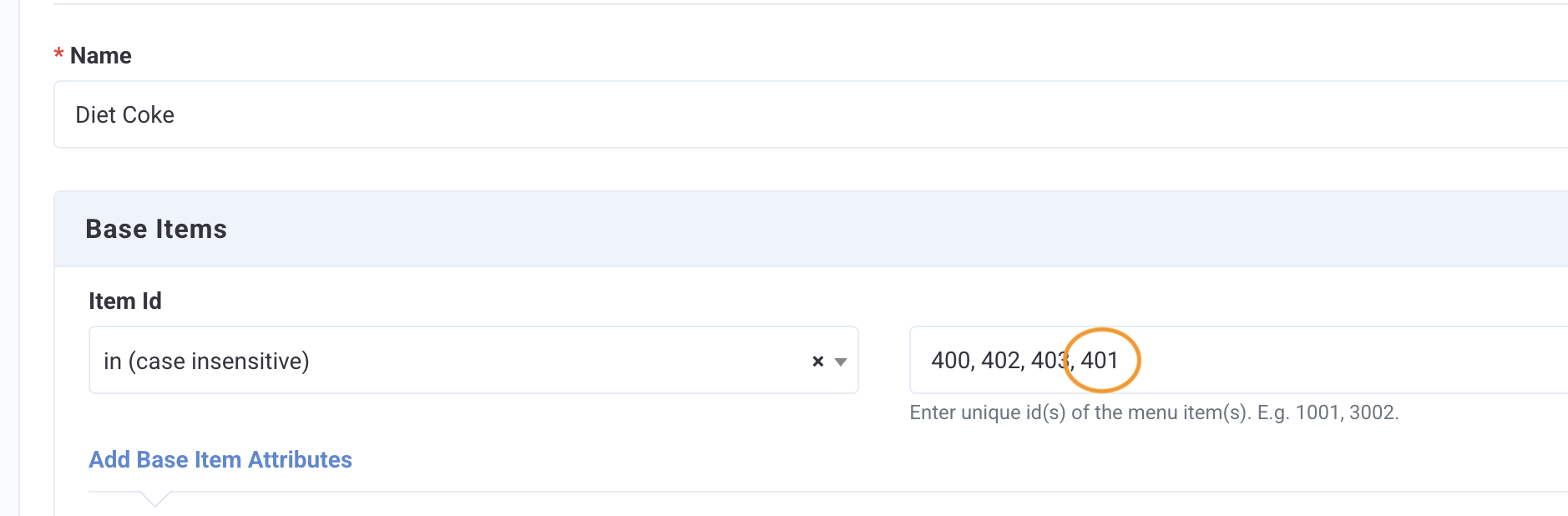The image size is (1568, 516).
Task: Click the red required asterisk beside Name
Action: pos(58,55)
